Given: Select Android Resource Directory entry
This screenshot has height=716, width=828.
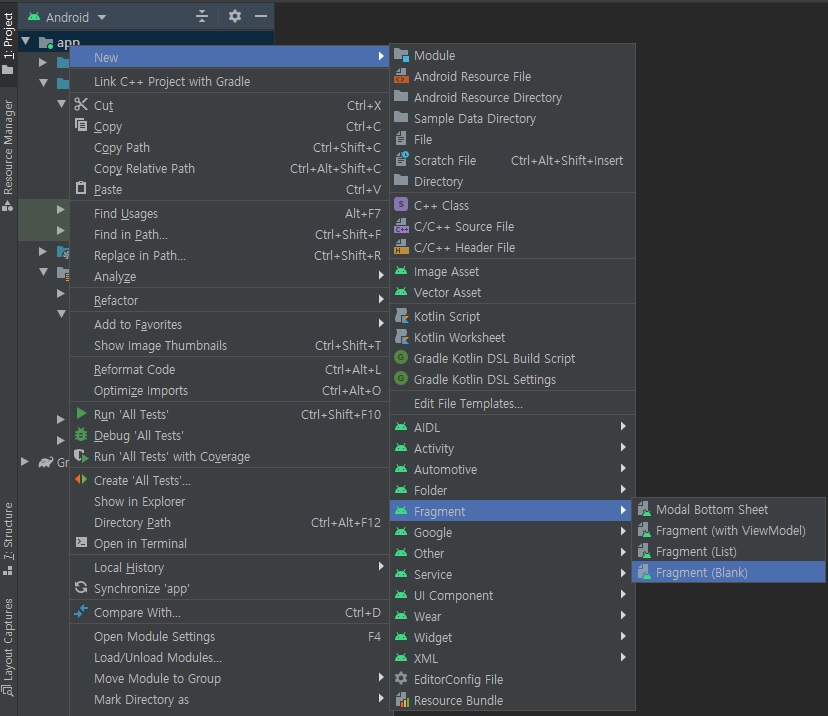Looking at the screenshot, I should tap(512, 98).
